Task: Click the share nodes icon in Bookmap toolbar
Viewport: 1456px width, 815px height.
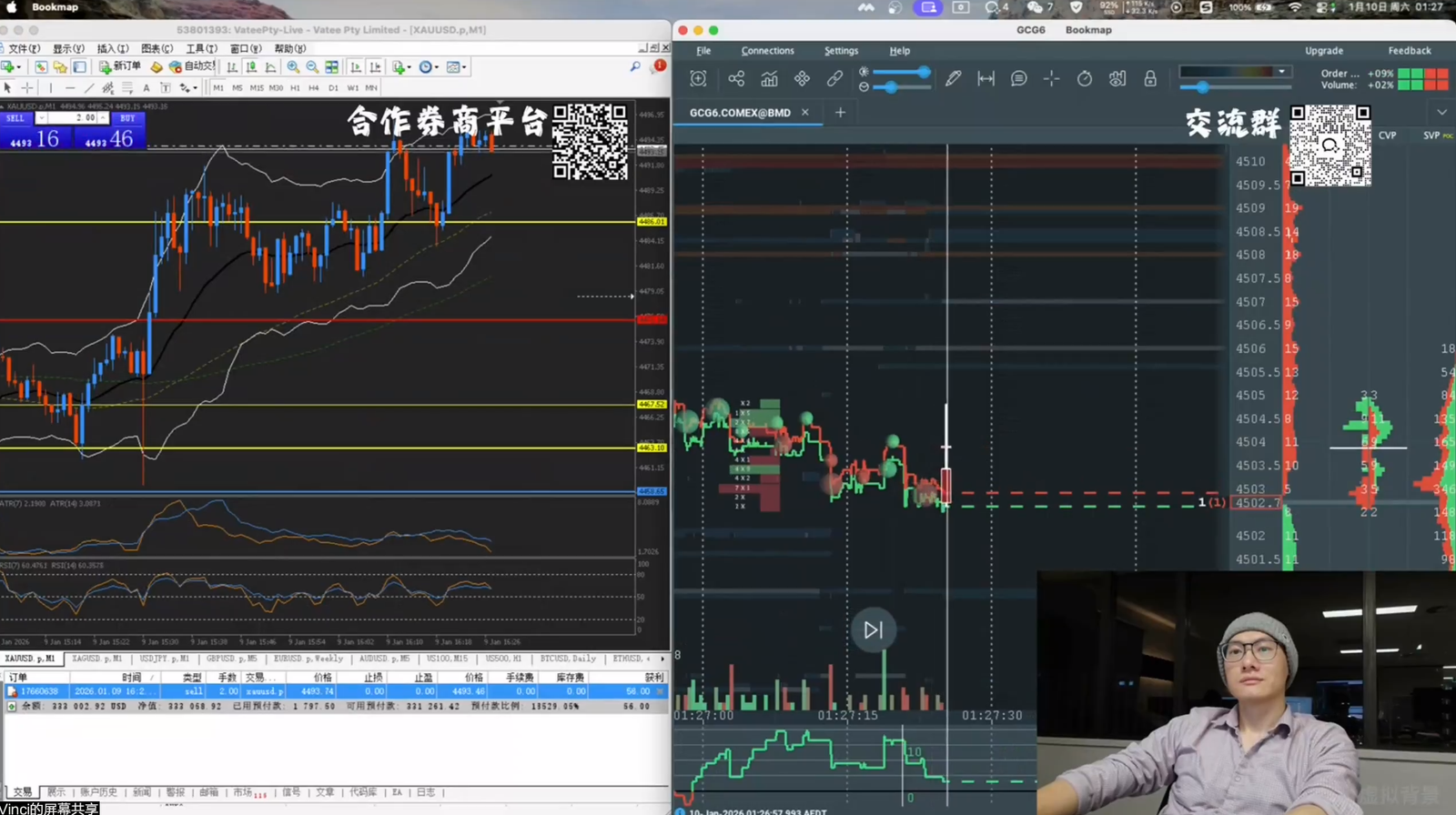Action: [736, 79]
